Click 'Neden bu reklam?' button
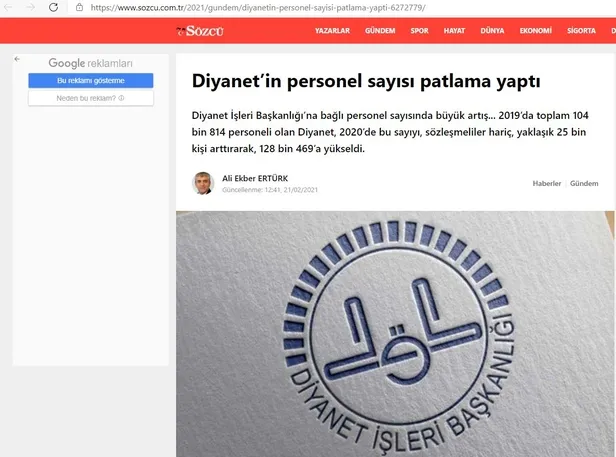This screenshot has width=616, height=457. point(91,98)
